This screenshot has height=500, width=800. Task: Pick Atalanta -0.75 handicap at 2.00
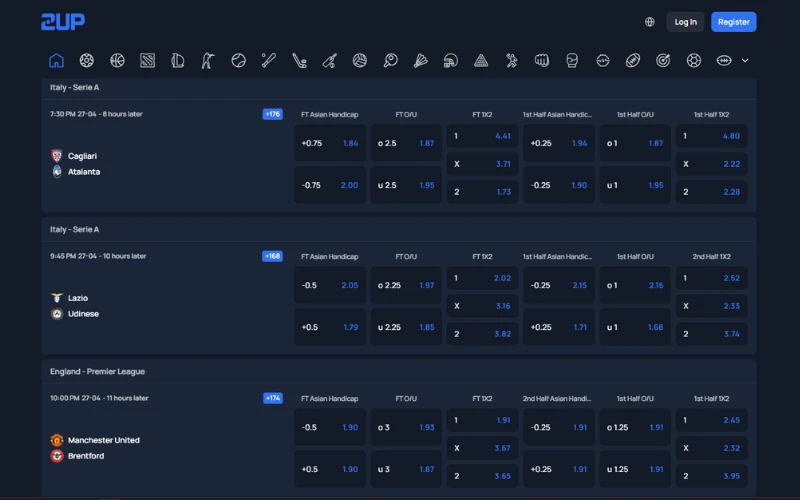330,185
